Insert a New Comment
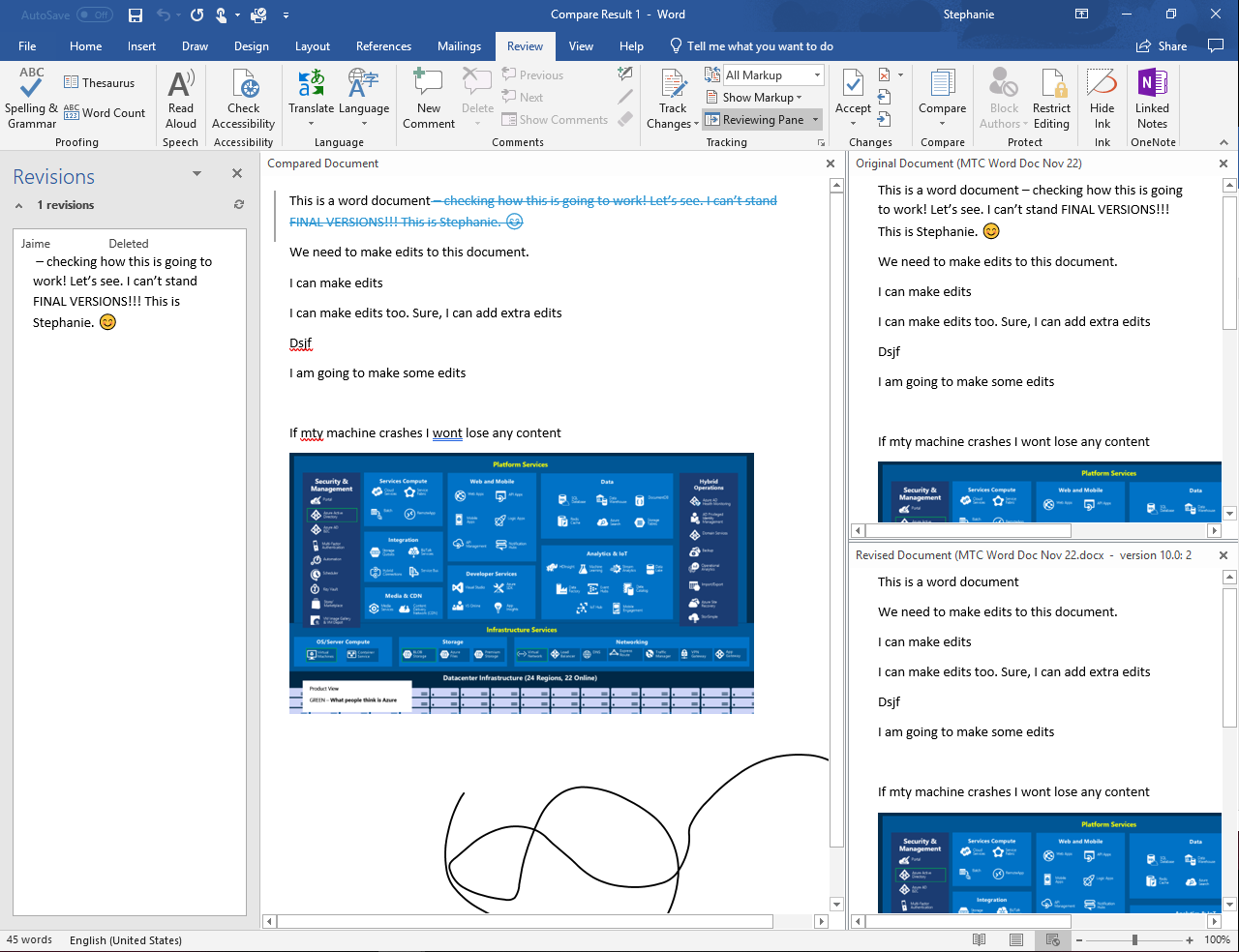 [x=427, y=97]
